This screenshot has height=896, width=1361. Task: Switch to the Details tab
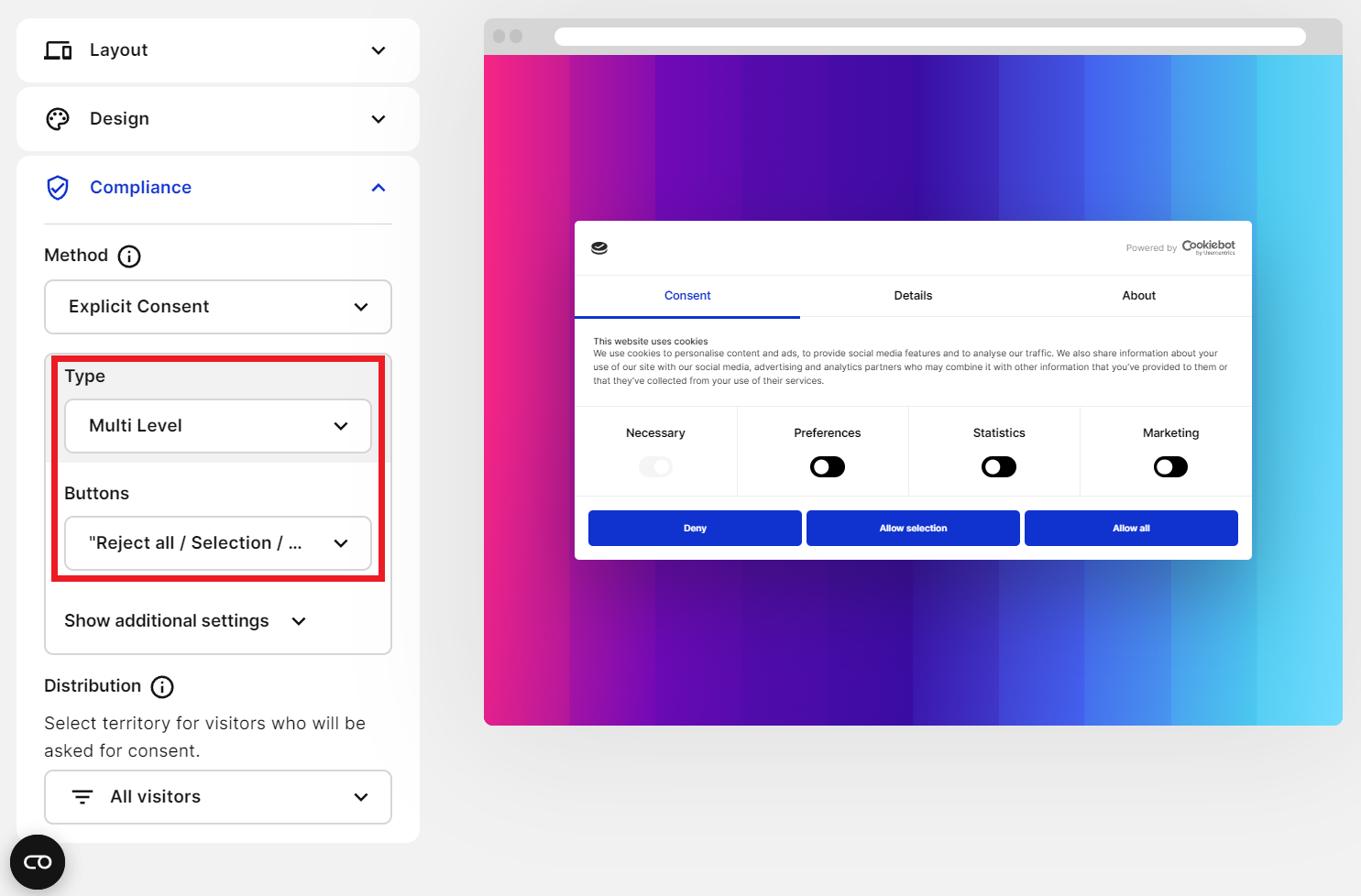pyautogui.click(x=913, y=296)
